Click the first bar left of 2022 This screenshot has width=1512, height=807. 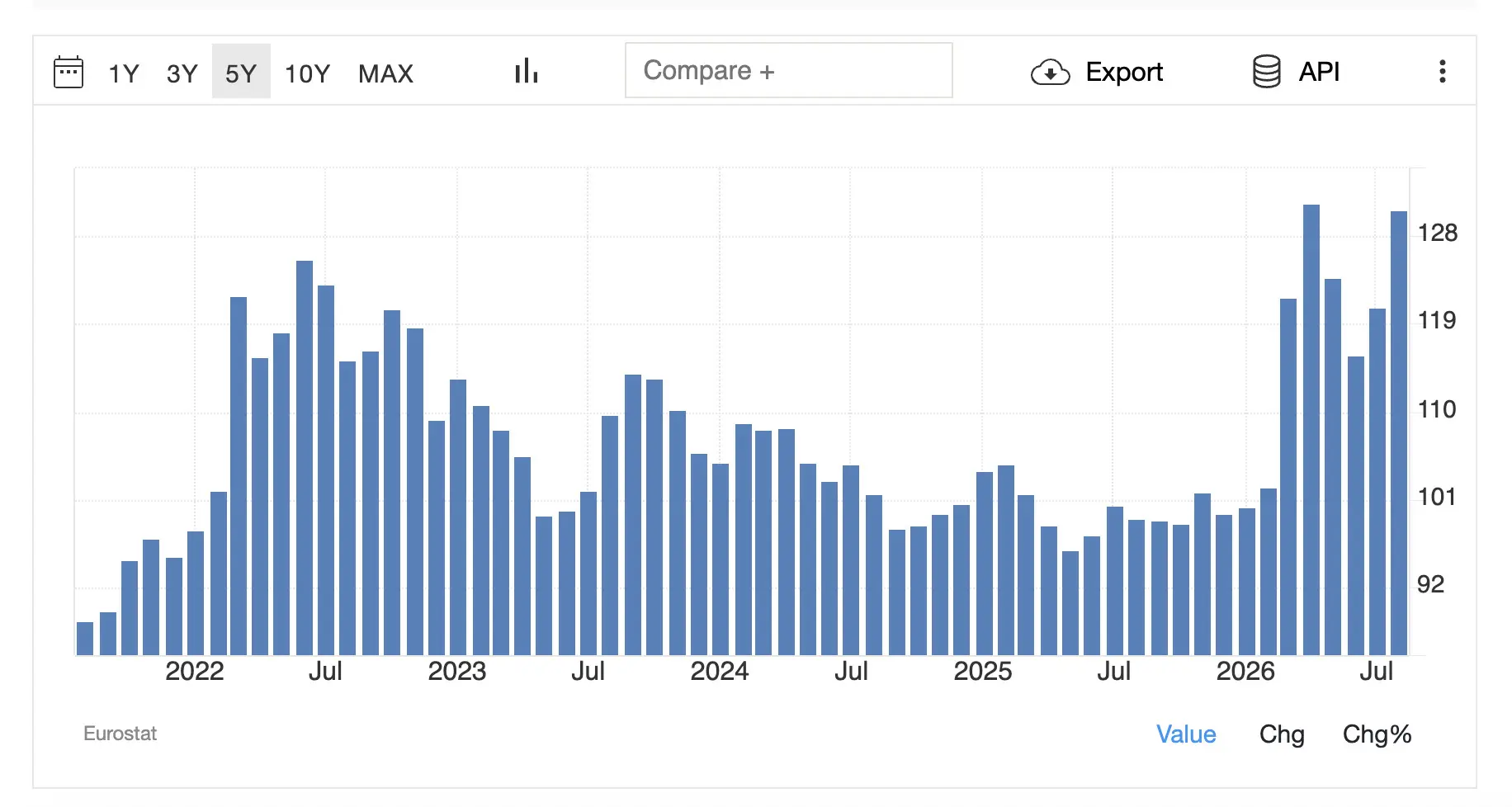[x=85, y=639]
